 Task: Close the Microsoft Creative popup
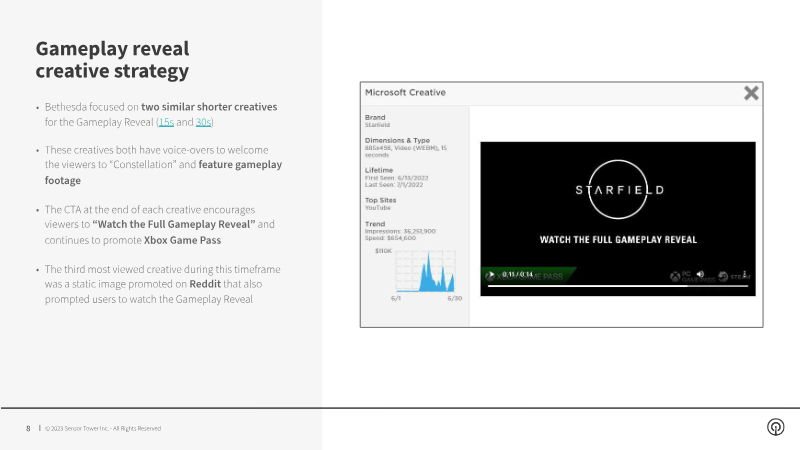[751, 93]
